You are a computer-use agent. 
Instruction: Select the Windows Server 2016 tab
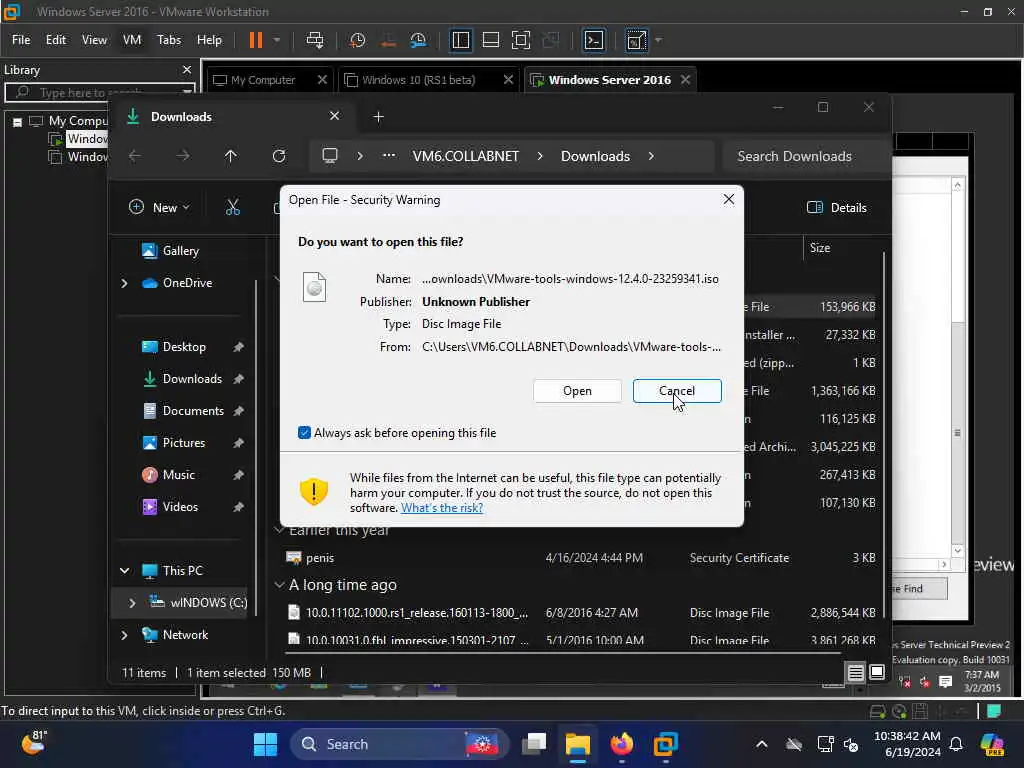point(609,80)
